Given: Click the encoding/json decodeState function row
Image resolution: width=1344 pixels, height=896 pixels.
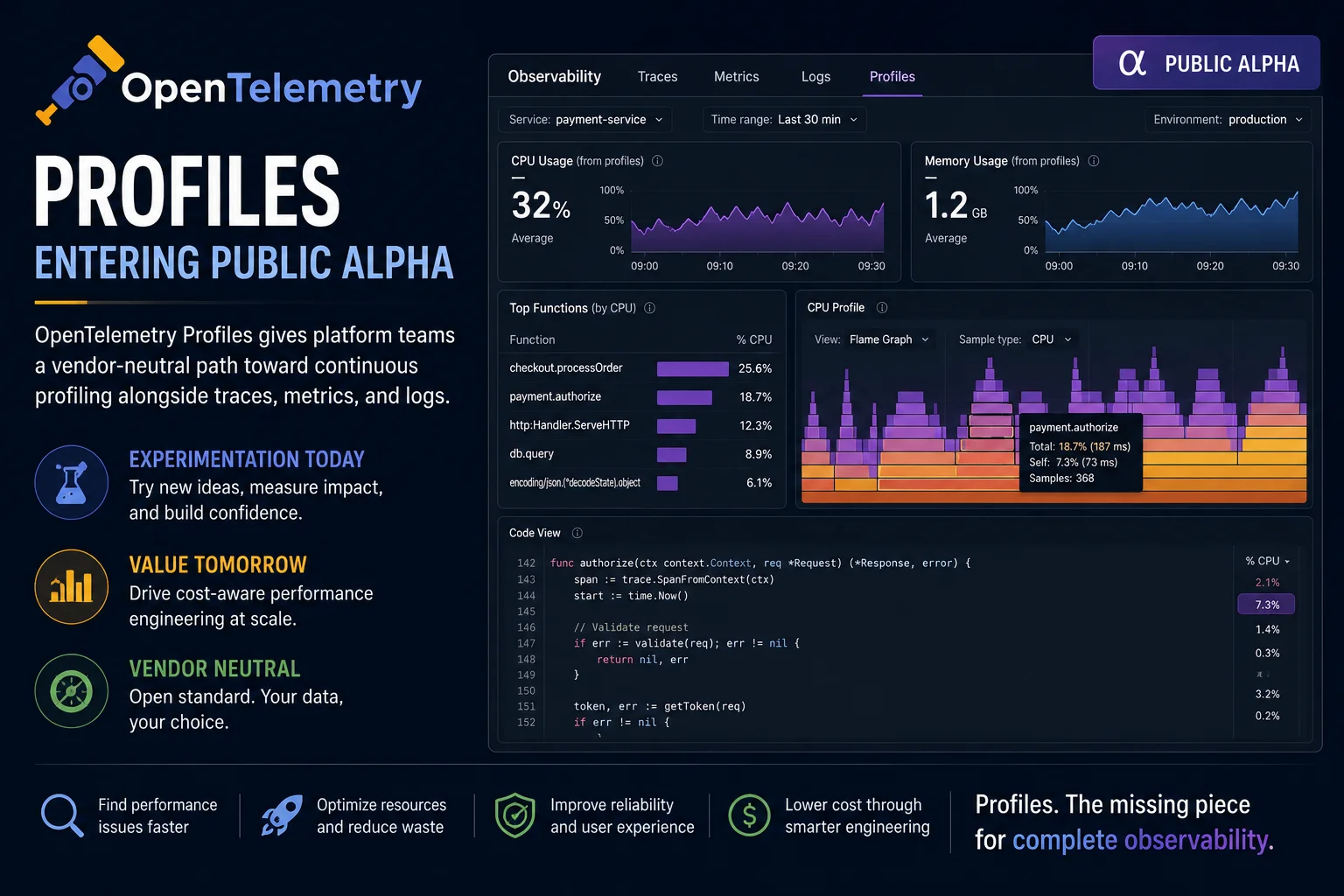Looking at the screenshot, I should [640, 483].
